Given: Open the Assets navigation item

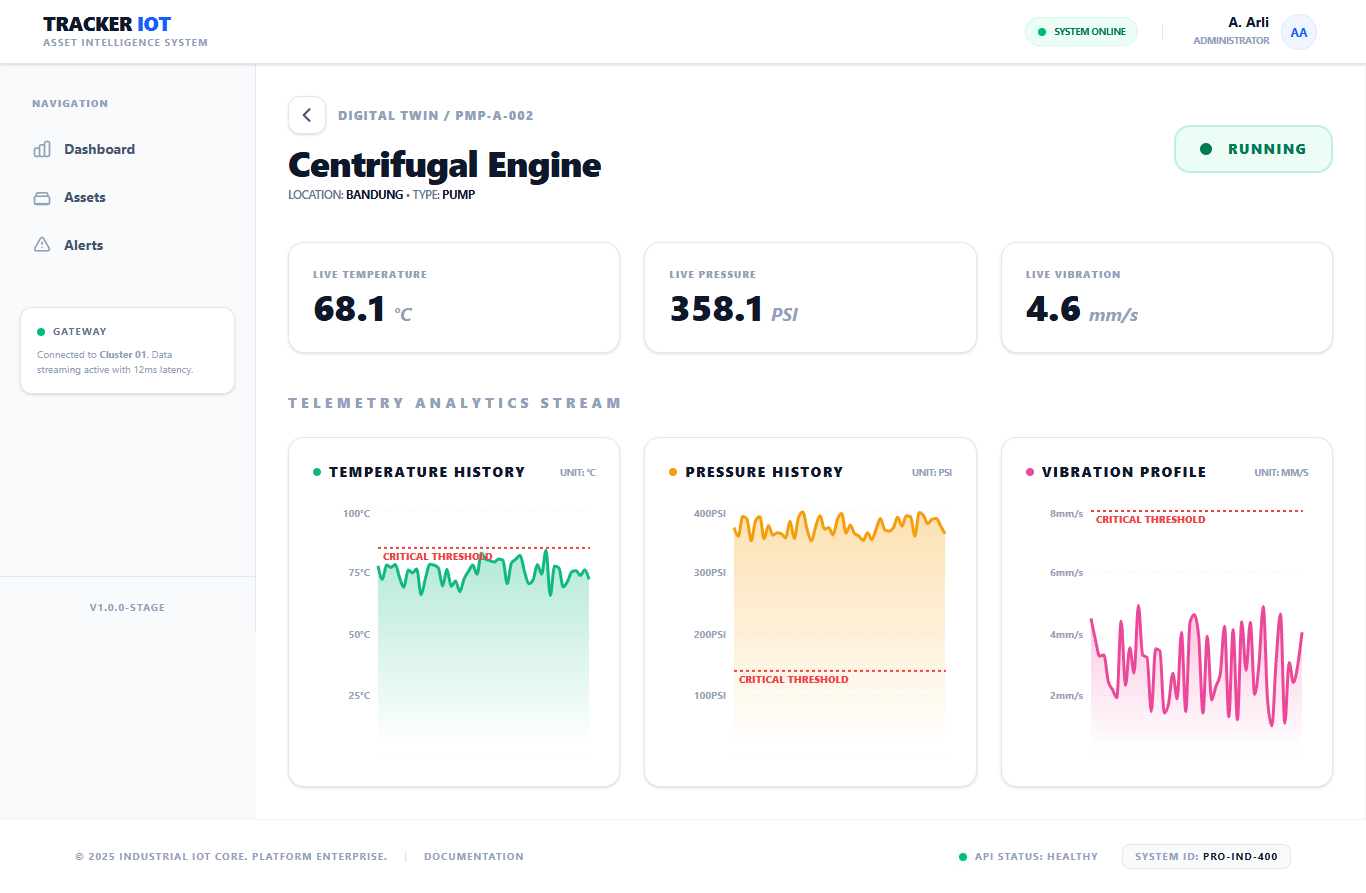Looking at the screenshot, I should click(x=128, y=197).
